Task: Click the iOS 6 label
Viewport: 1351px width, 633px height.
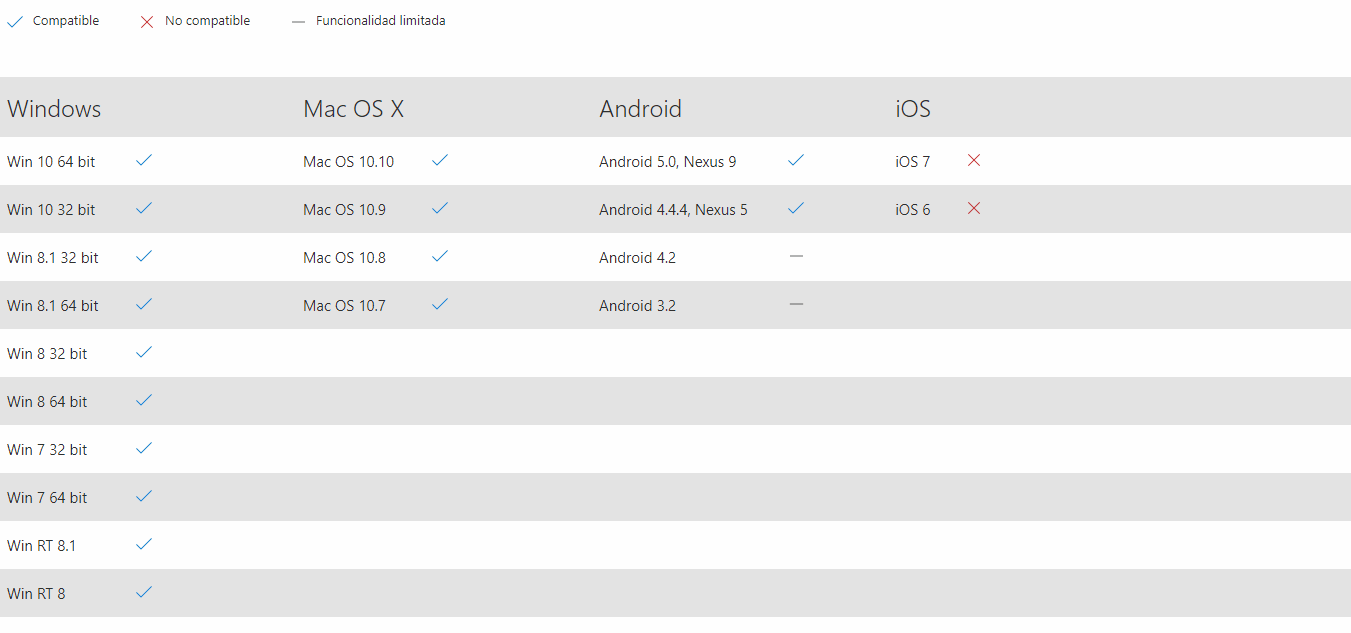Action: 913,210
